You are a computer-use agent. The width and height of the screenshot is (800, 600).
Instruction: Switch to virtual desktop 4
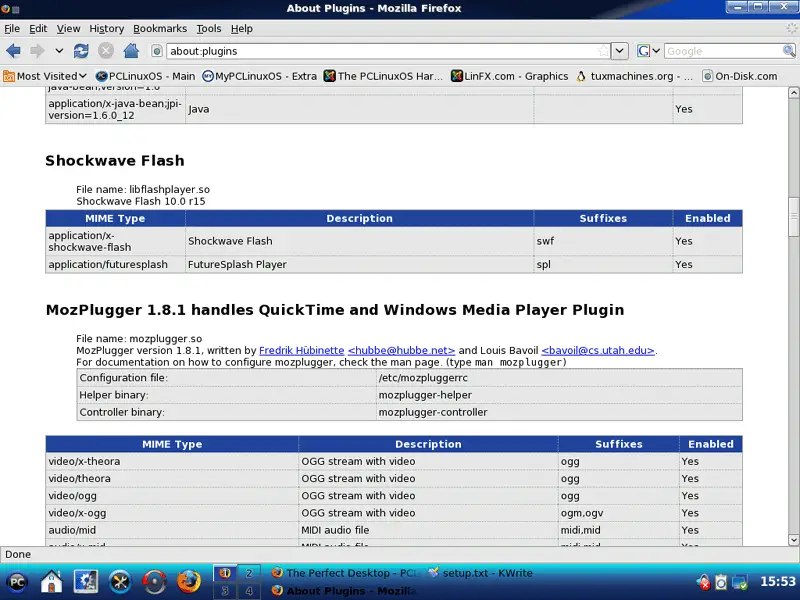pos(249,591)
